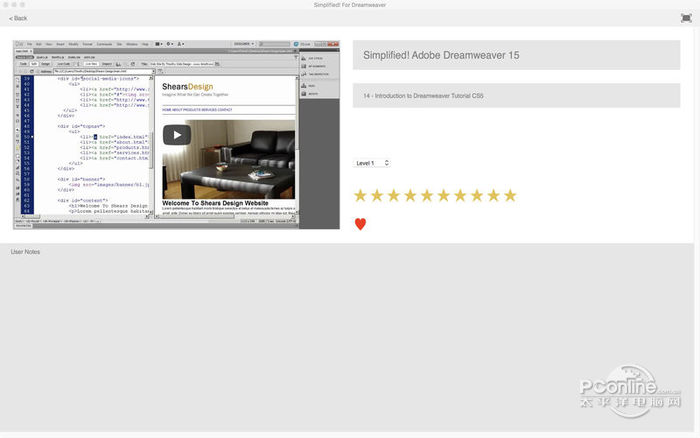
Task: Open the Shears Design video thumbnail
Action: [176, 134]
